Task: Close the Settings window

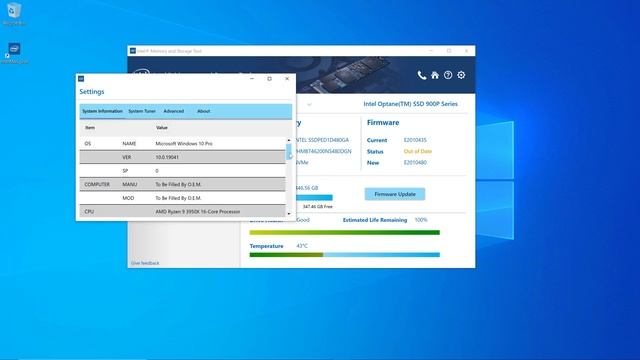Action: [x=287, y=79]
